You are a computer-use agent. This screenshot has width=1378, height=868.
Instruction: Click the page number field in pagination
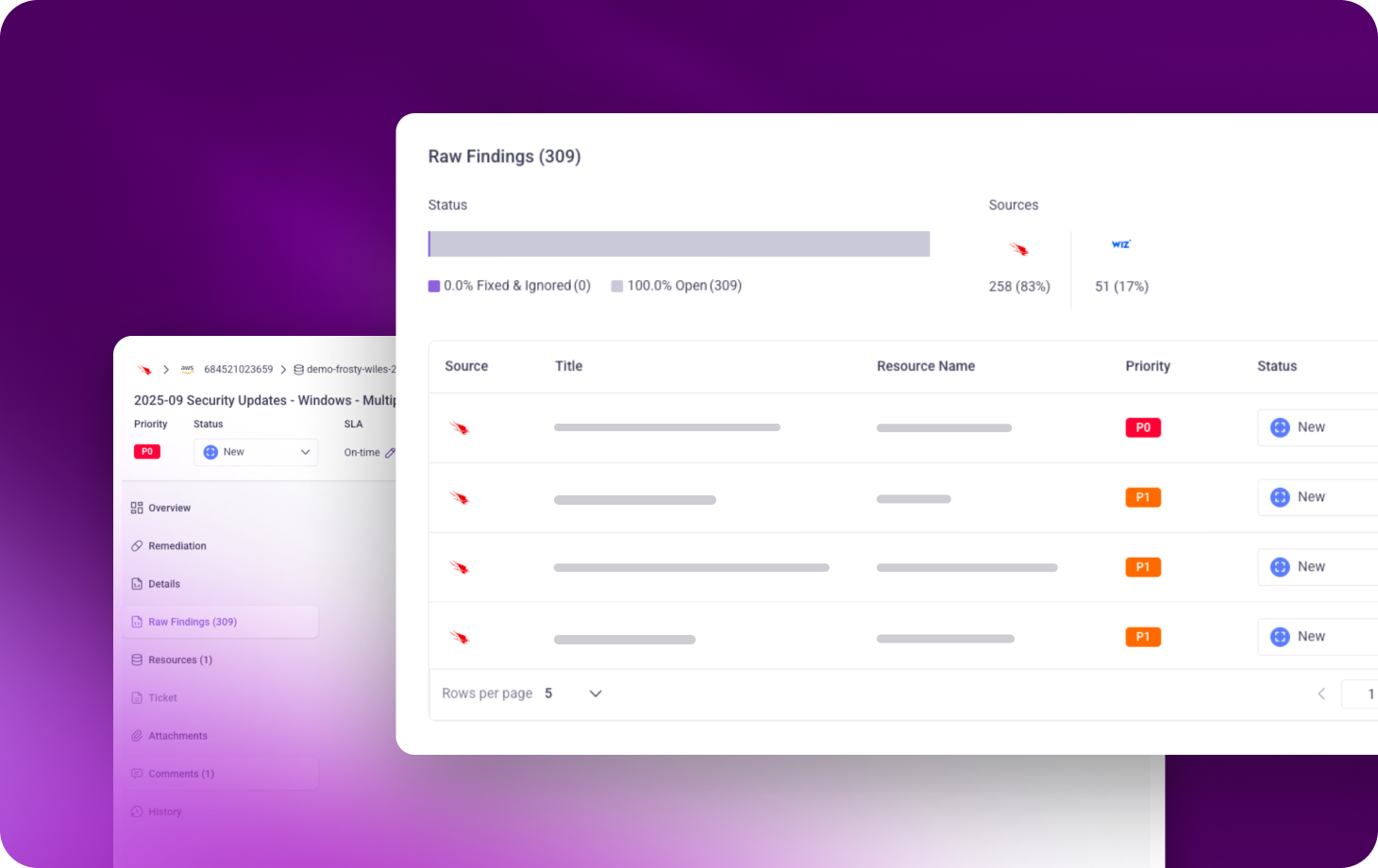1364,693
